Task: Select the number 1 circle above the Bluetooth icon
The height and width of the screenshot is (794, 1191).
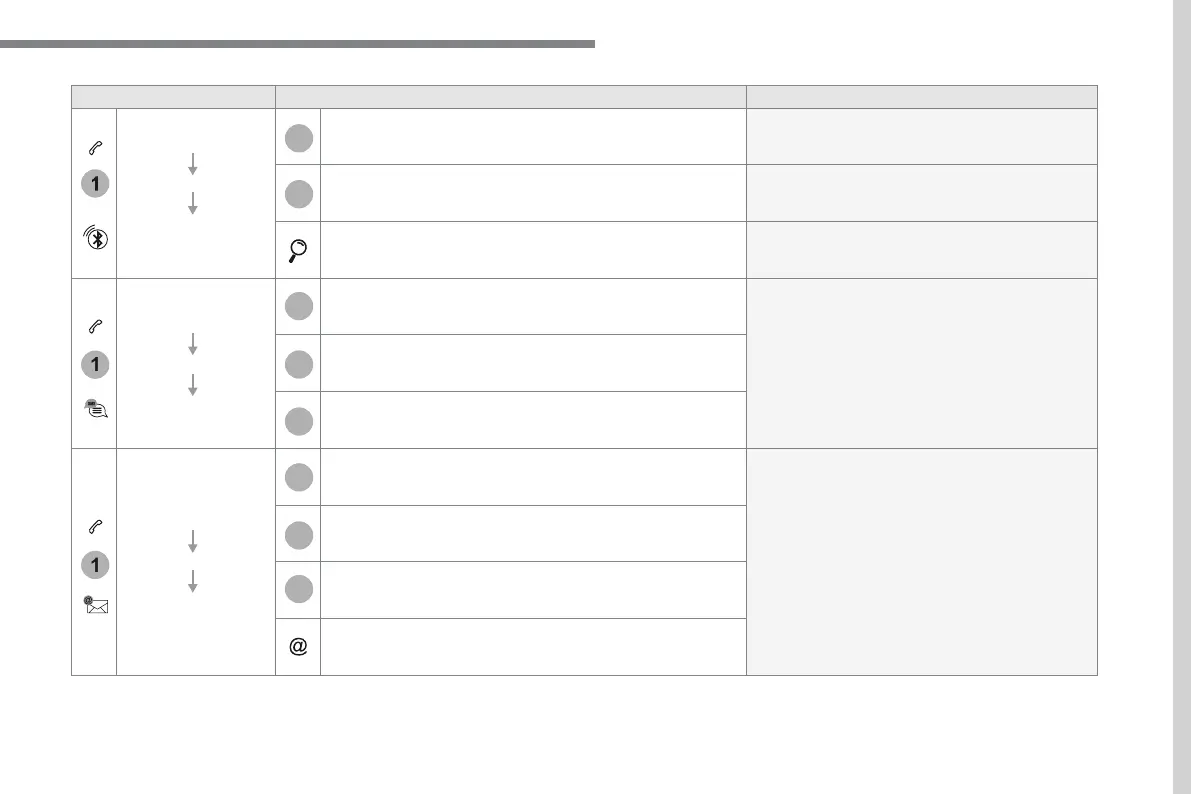Action: click(94, 185)
